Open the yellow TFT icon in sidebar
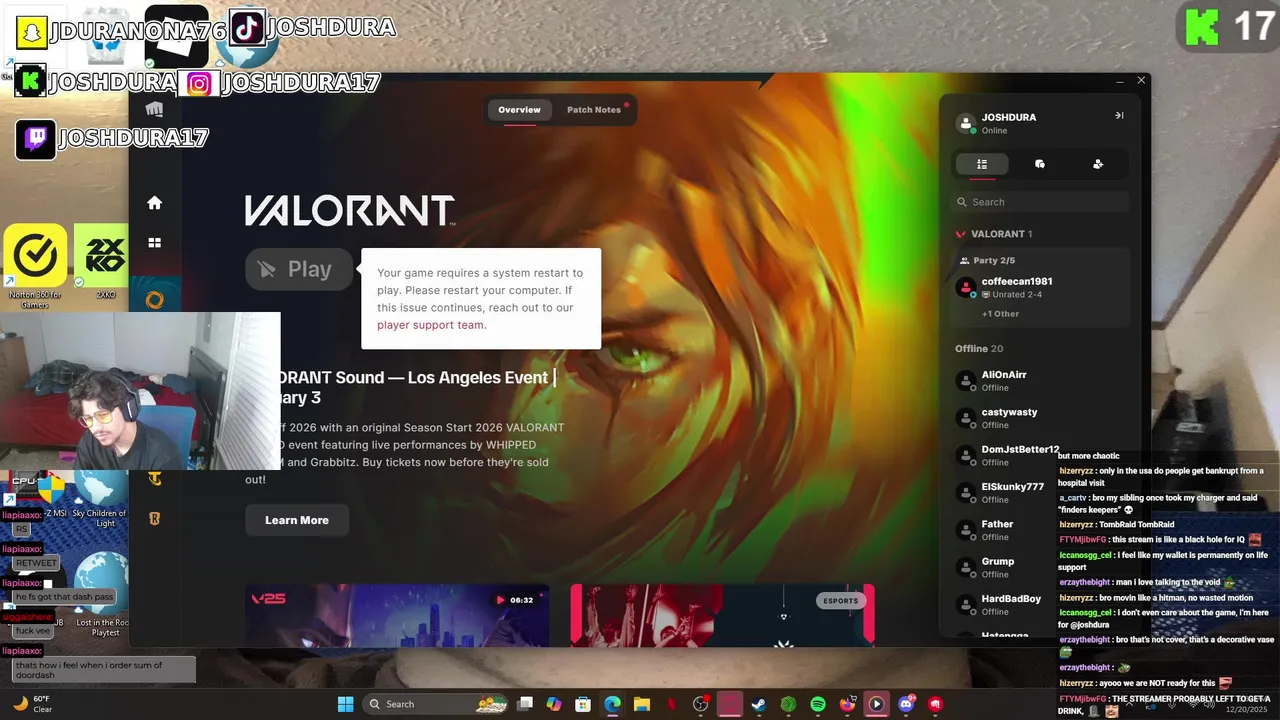The height and width of the screenshot is (720, 1280). pyautogui.click(x=154, y=479)
